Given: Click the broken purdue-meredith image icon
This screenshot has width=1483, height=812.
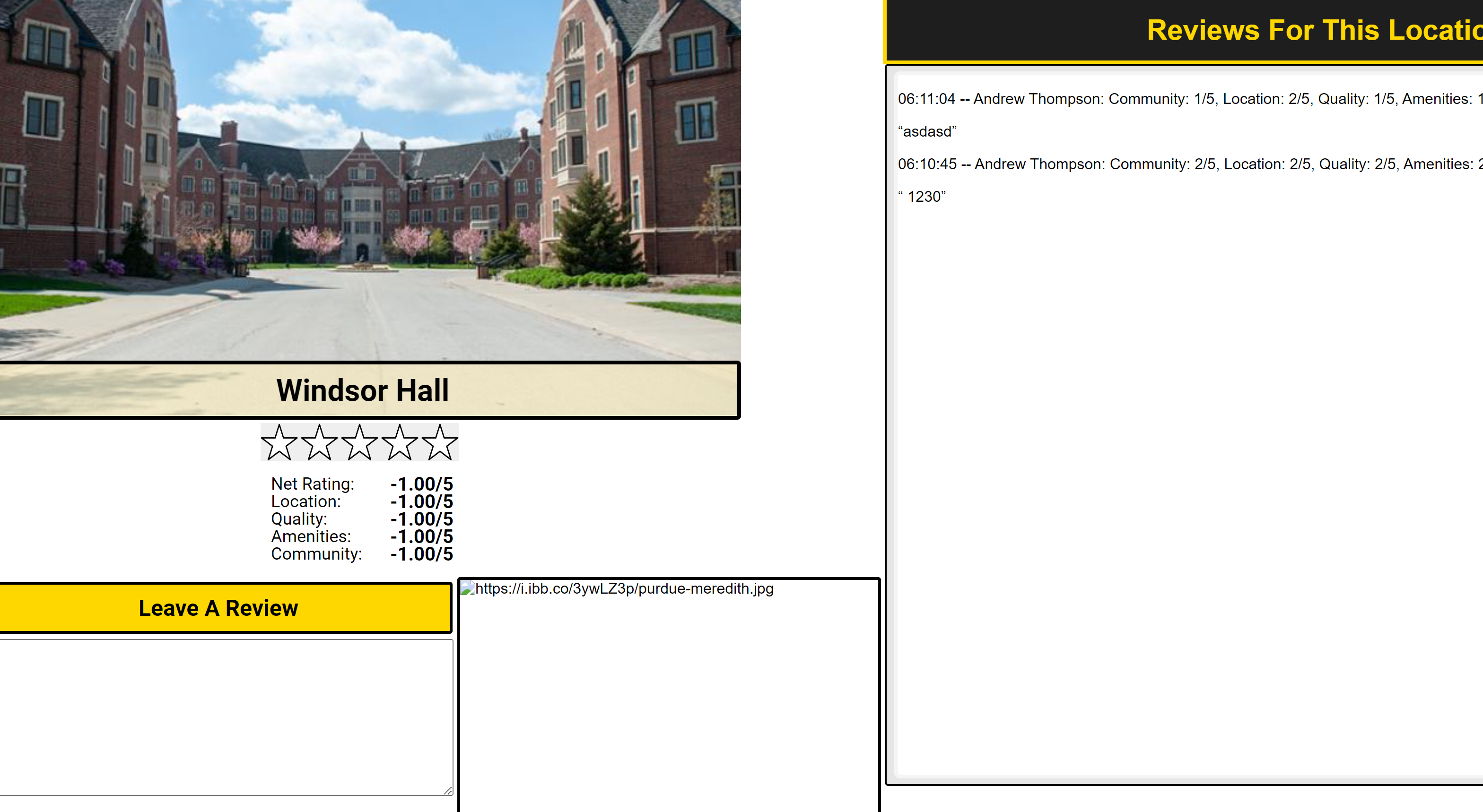Looking at the screenshot, I should tap(468, 589).
